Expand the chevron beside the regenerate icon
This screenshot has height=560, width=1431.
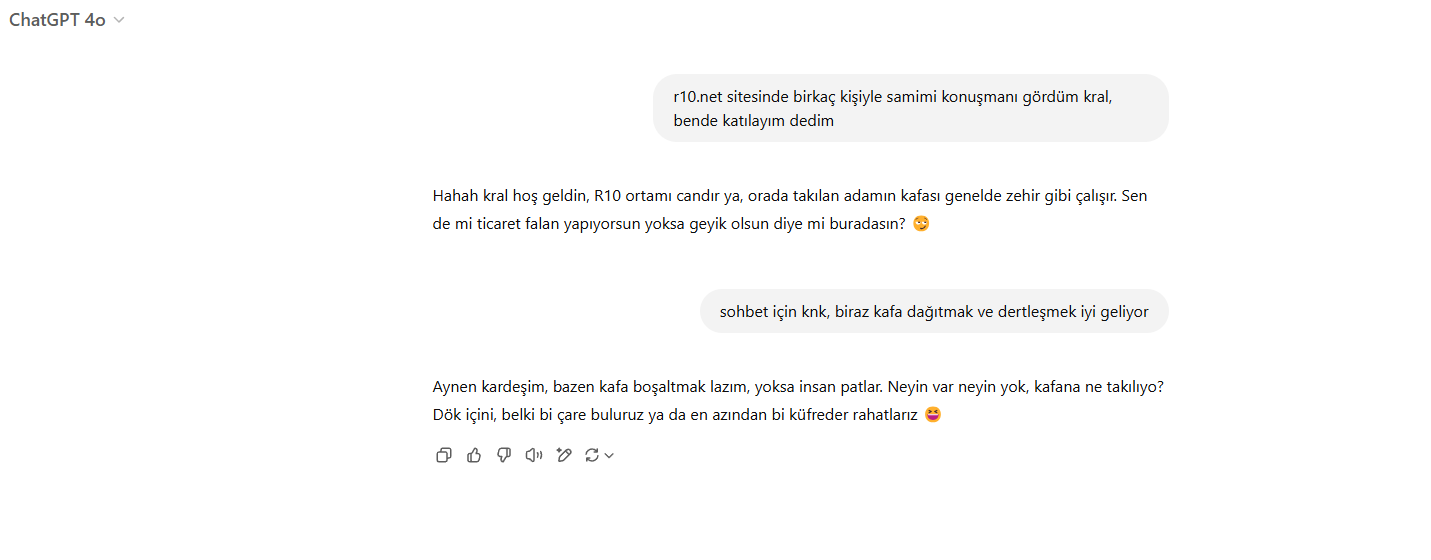point(609,455)
